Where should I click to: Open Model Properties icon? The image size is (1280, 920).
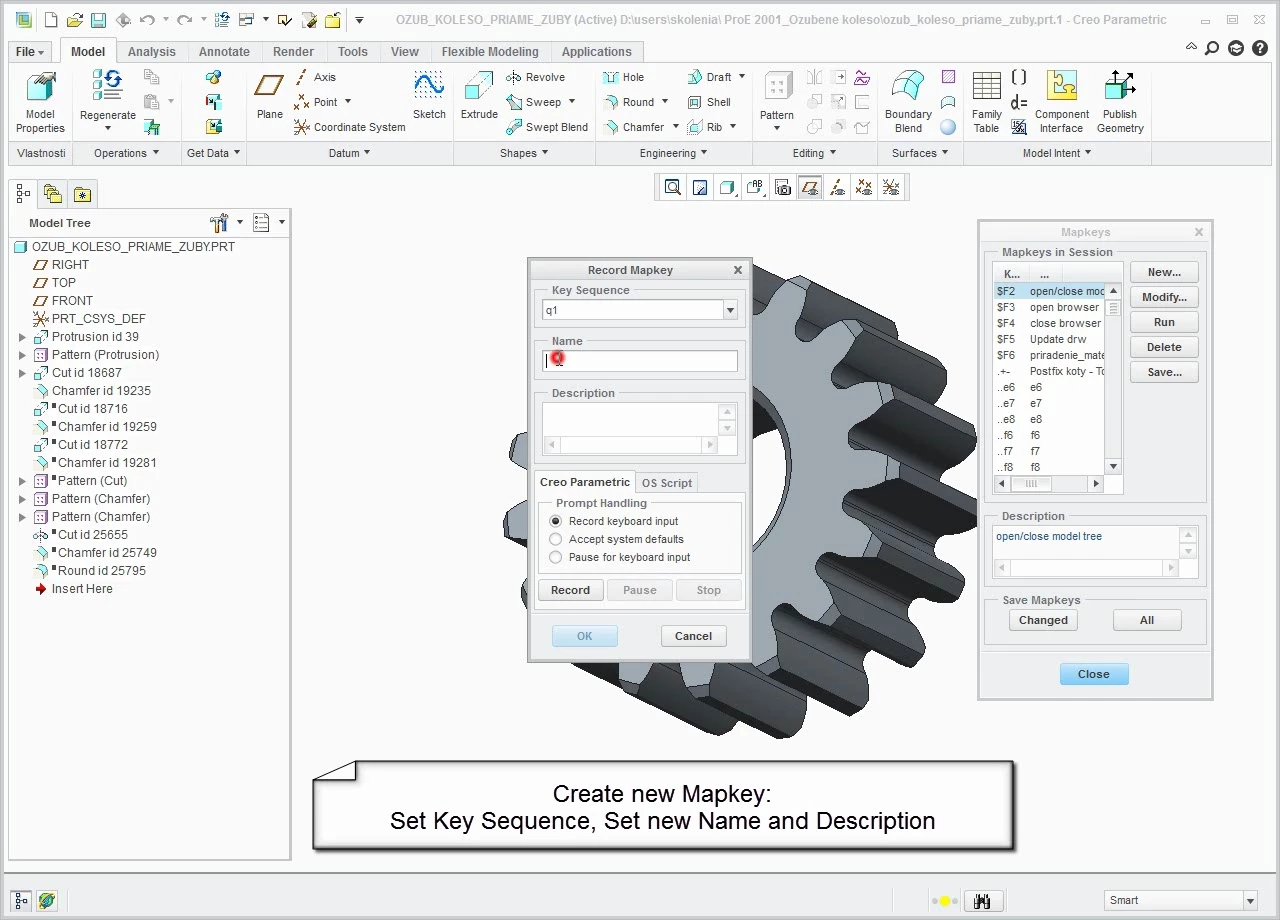click(40, 102)
